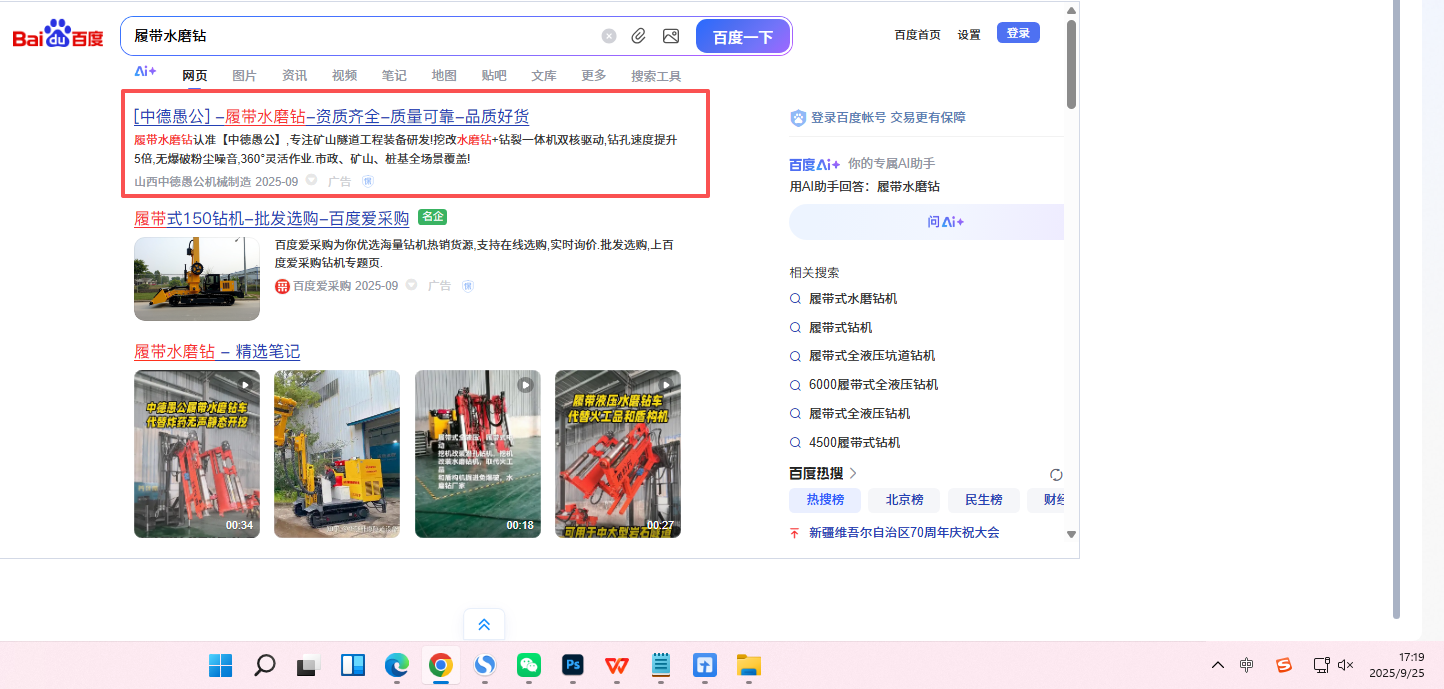This screenshot has height=689, width=1444.
Task: Click the Baidu logo
Action: click(58, 36)
